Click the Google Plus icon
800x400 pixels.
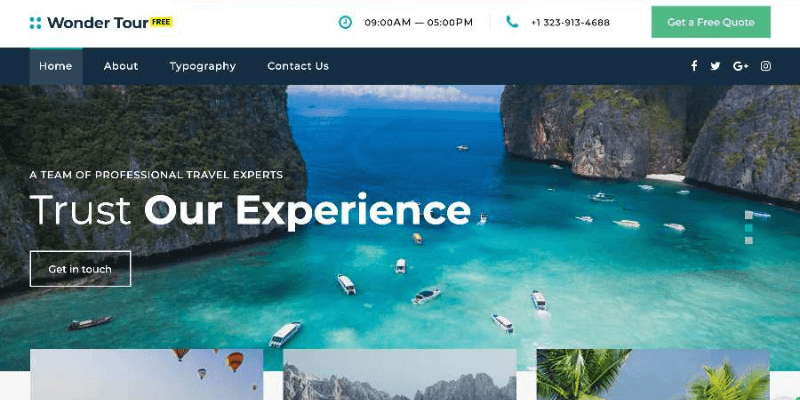pos(740,66)
